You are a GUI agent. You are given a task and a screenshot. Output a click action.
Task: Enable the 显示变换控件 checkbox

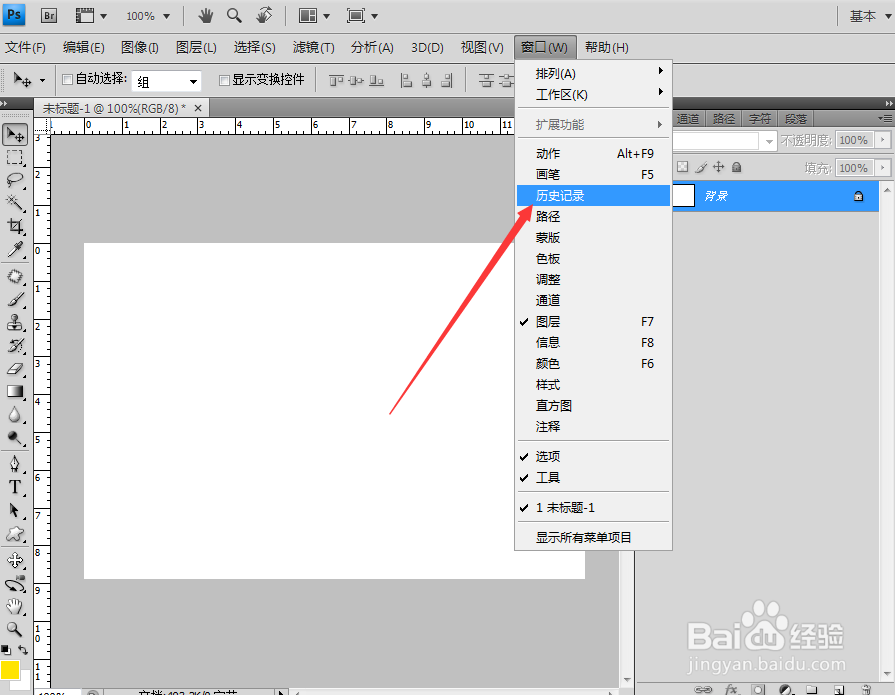click(224, 80)
